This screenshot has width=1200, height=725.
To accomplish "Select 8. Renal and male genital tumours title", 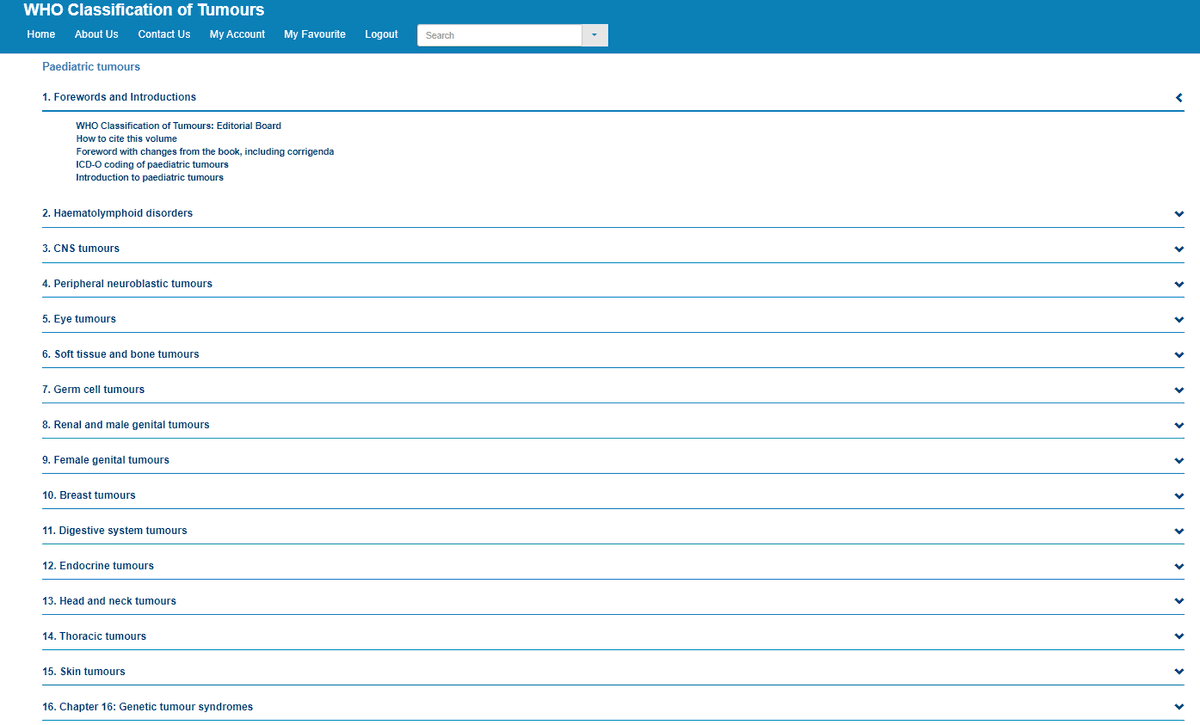I will click(126, 425).
